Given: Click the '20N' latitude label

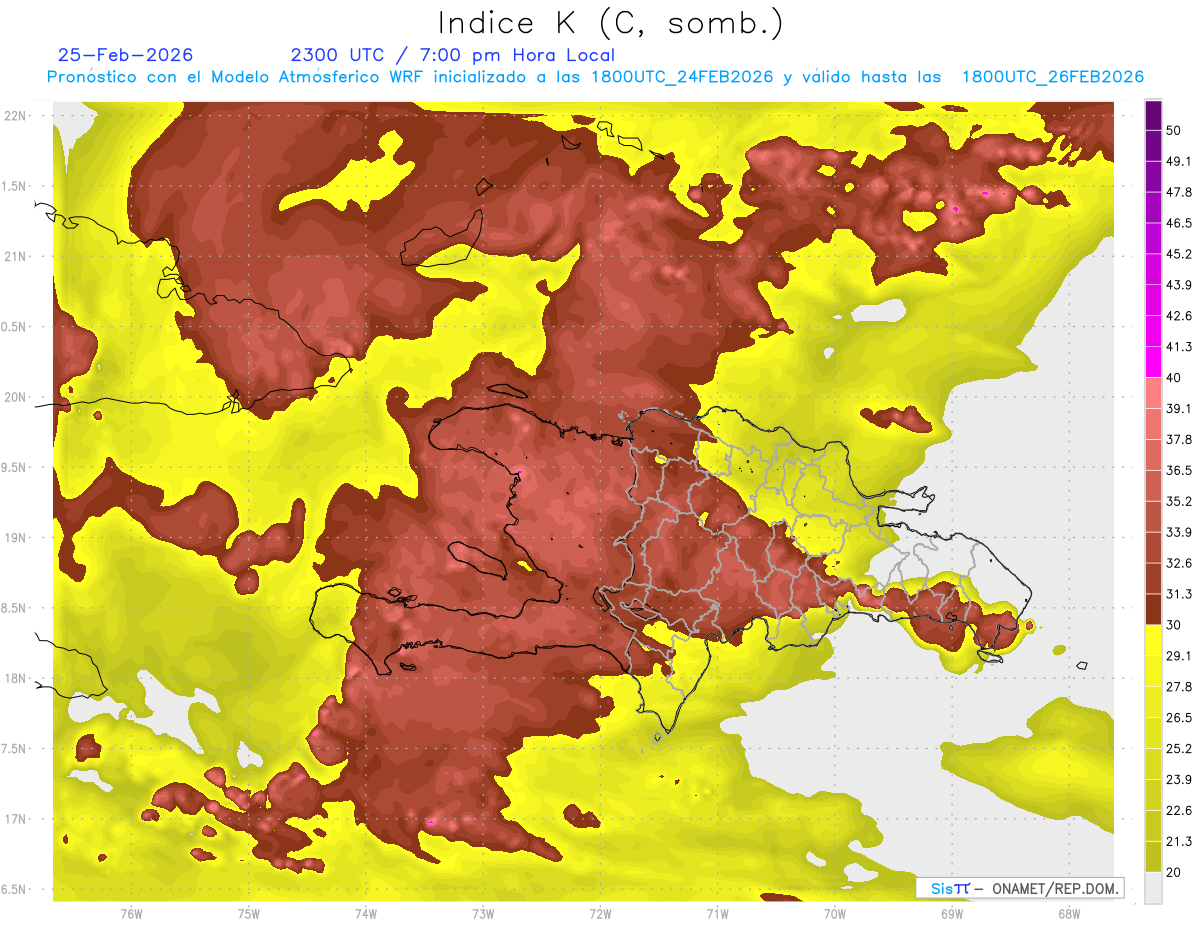Looking at the screenshot, I should [14, 397].
